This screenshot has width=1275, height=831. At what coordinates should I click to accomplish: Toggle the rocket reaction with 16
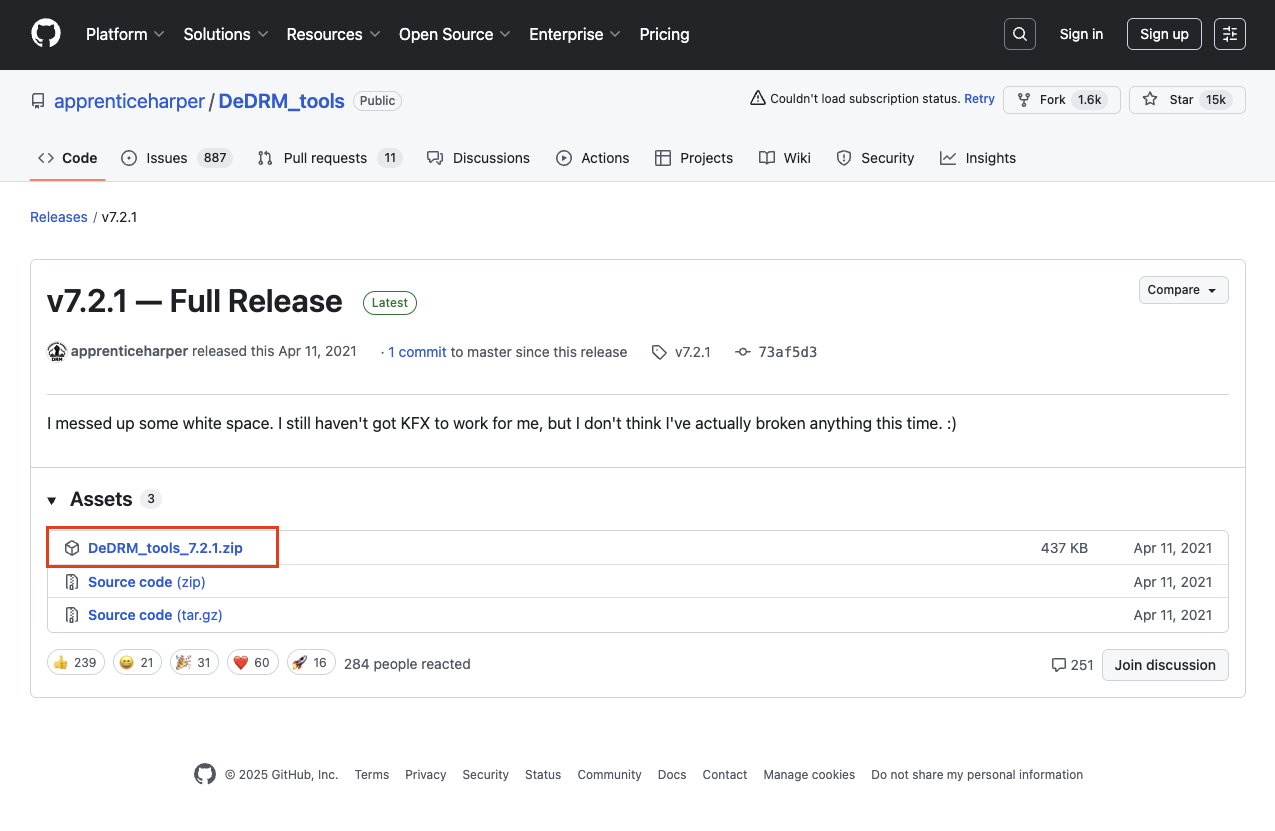pos(310,662)
